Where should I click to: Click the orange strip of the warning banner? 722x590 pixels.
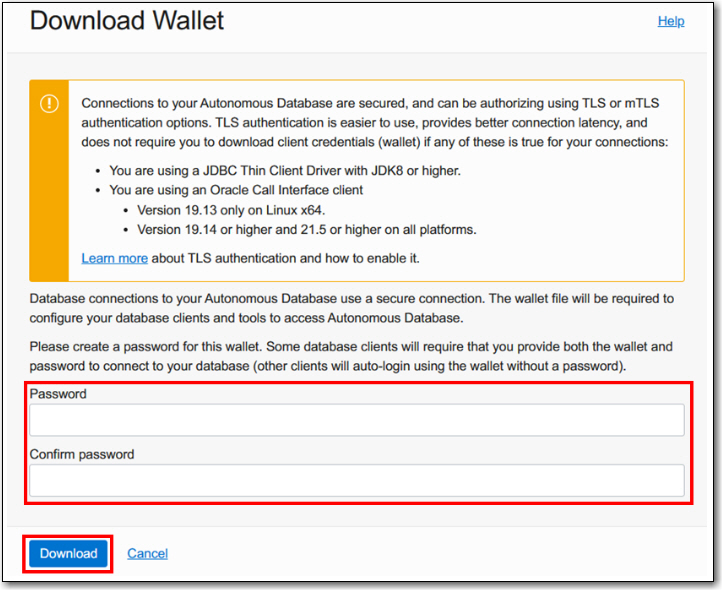tap(49, 200)
